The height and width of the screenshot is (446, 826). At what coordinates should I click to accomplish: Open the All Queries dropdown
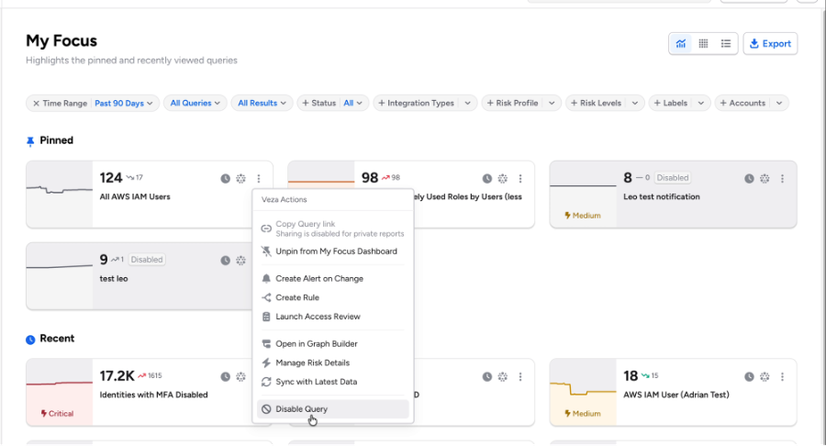tap(195, 103)
